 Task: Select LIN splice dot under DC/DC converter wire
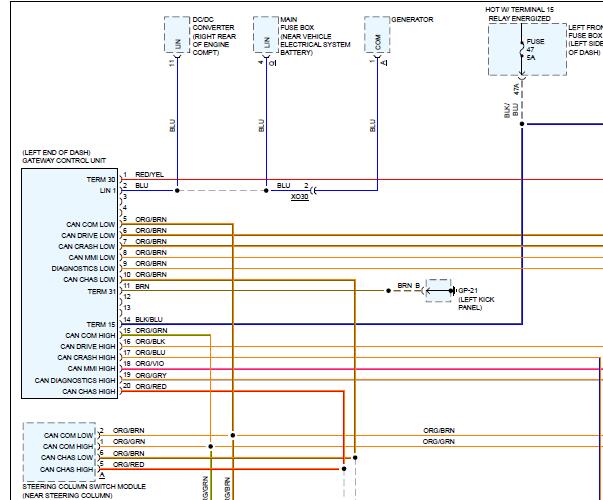click(x=177, y=191)
